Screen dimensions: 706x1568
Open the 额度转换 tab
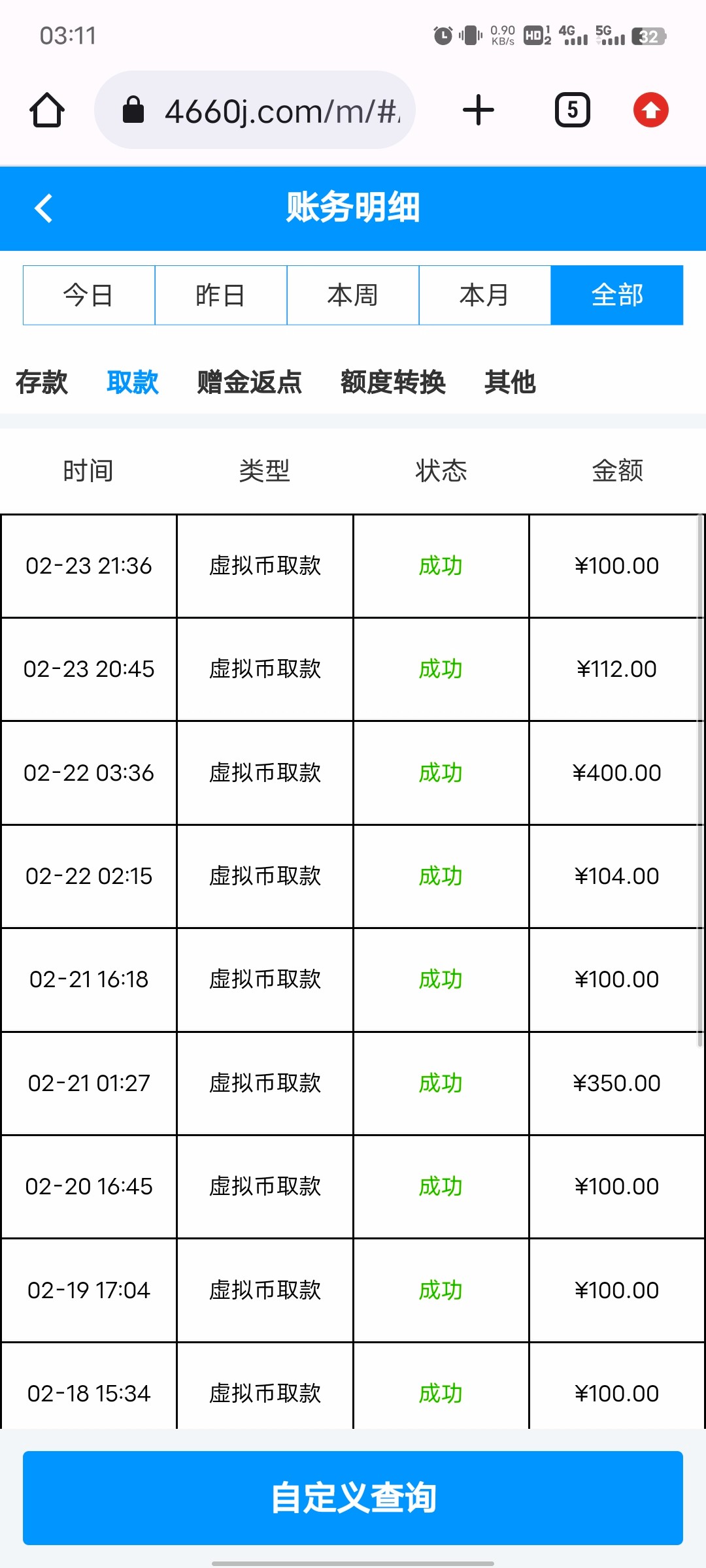coord(393,382)
